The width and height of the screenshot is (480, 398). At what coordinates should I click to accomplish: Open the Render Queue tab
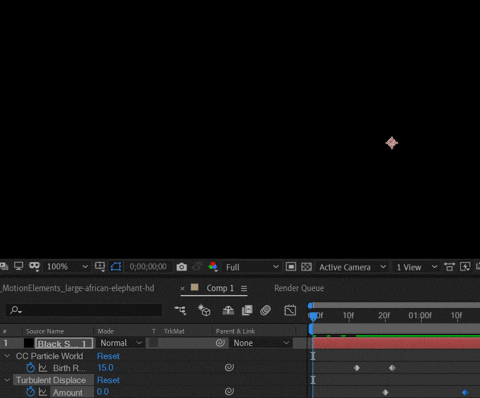299,288
